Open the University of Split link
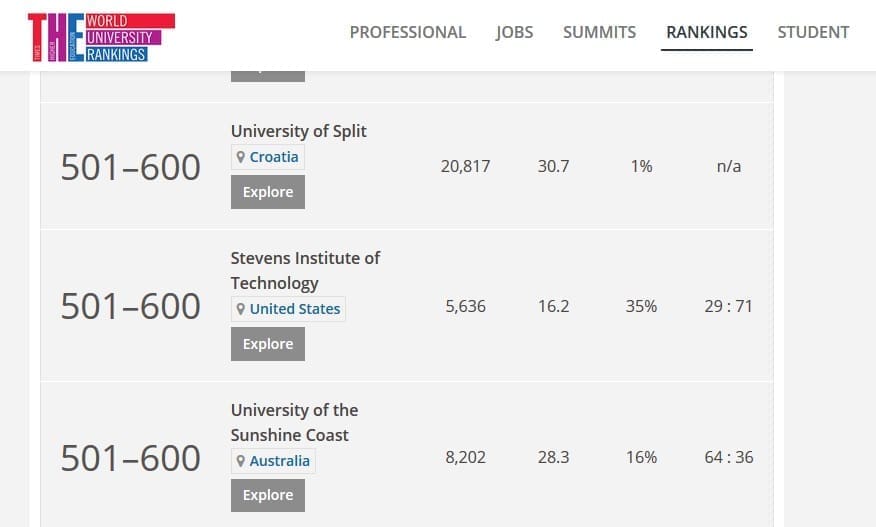The image size is (876, 527). [x=299, y=131]
